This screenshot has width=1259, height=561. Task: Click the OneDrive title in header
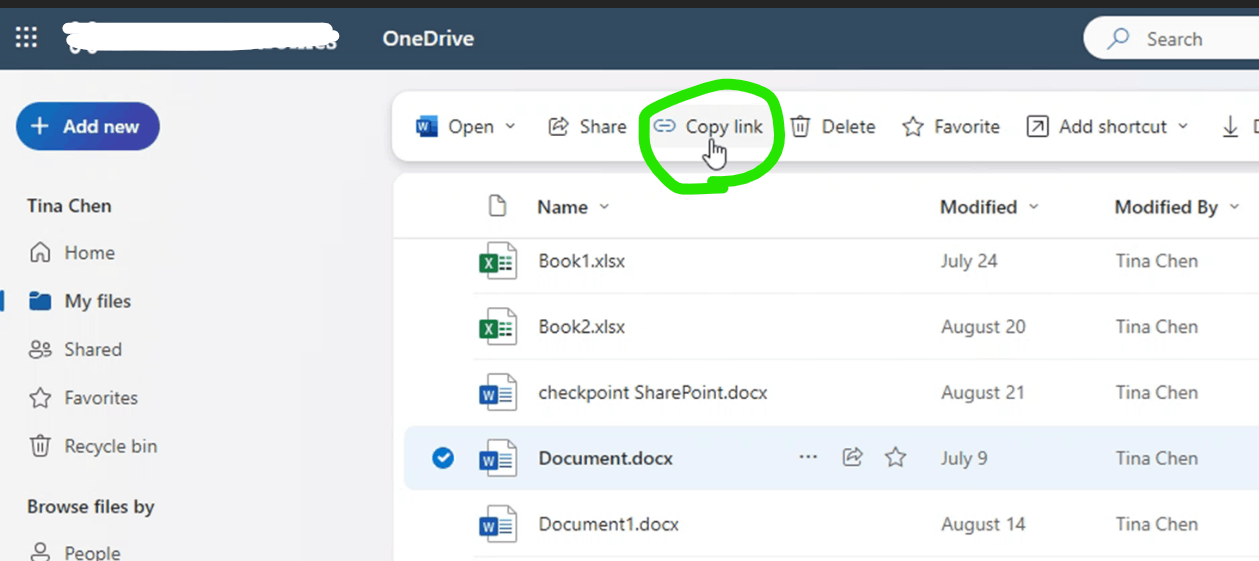428,39
